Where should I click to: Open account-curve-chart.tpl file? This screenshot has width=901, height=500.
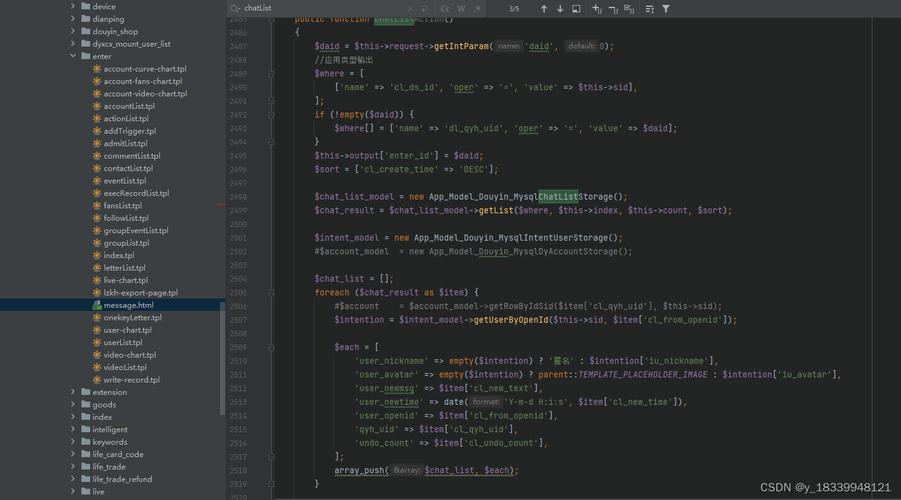pyautogui.click(x=145, y=69)
